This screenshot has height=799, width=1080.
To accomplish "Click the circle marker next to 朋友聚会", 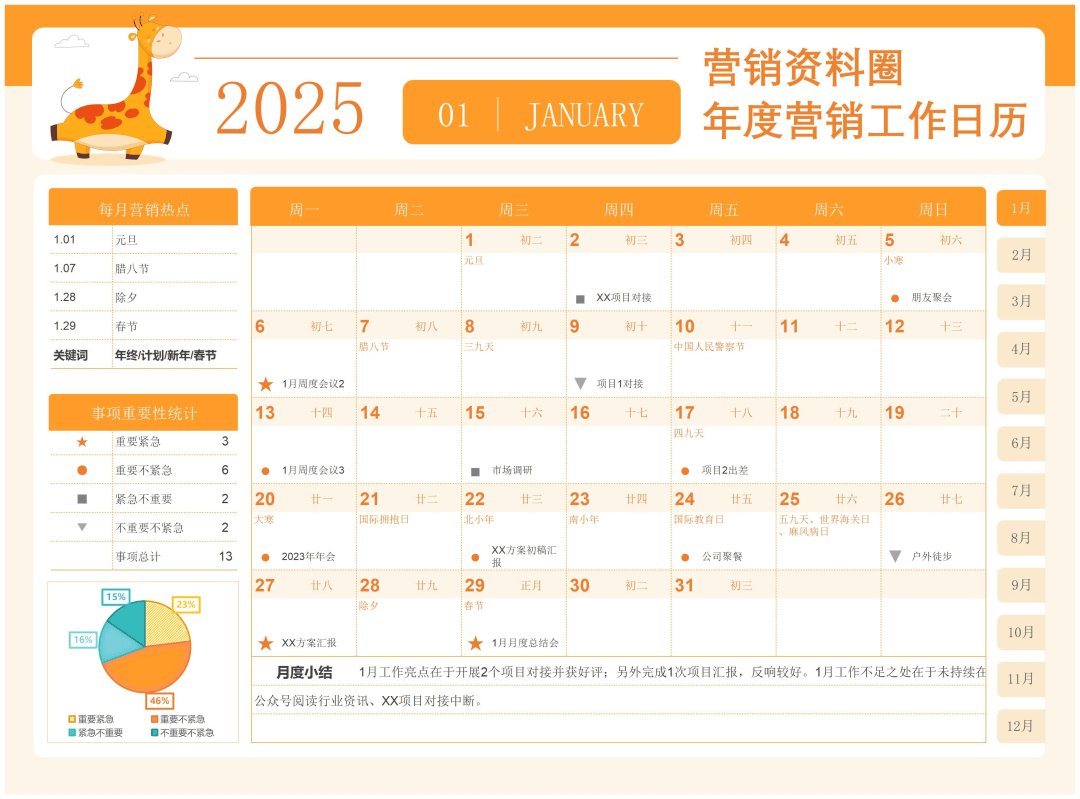I will point(893,295).
